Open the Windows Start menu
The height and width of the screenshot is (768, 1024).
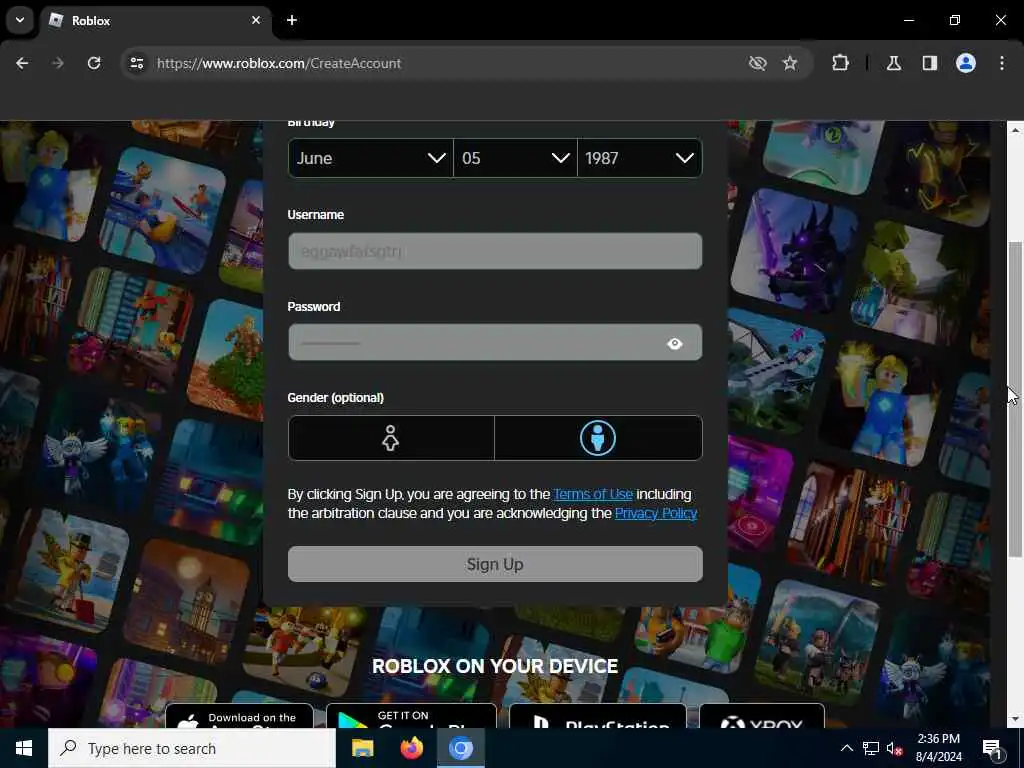(x=24, y=748)
